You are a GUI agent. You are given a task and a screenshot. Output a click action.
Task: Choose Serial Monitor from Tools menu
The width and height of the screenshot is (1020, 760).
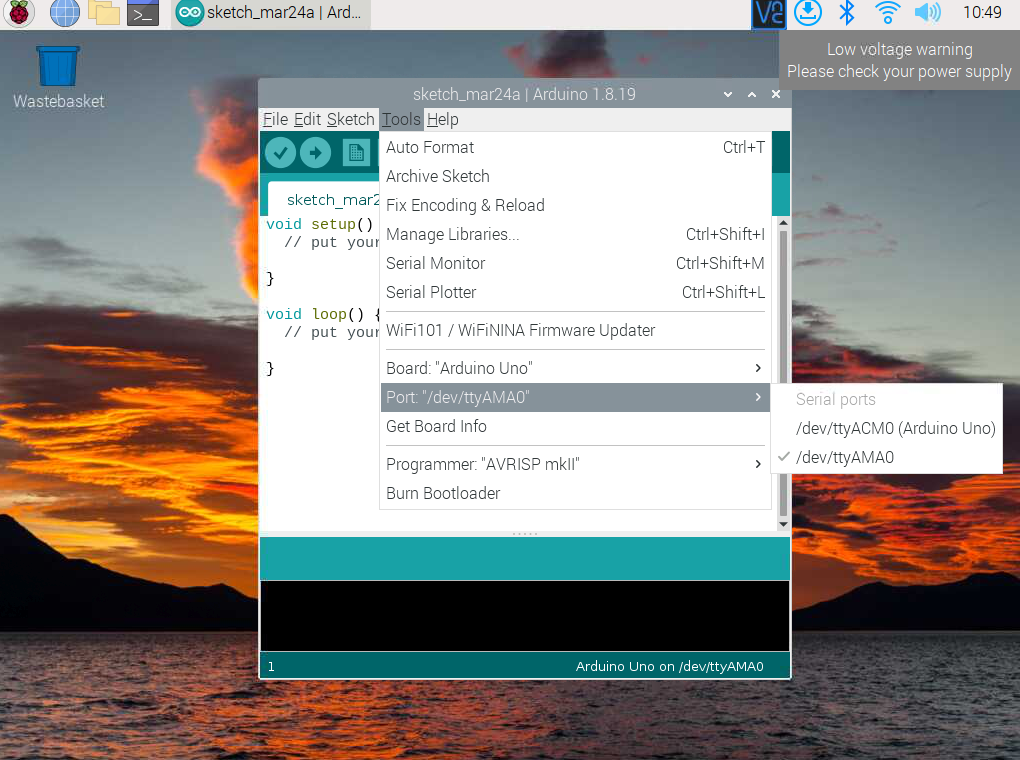click(x=436, y=263)
